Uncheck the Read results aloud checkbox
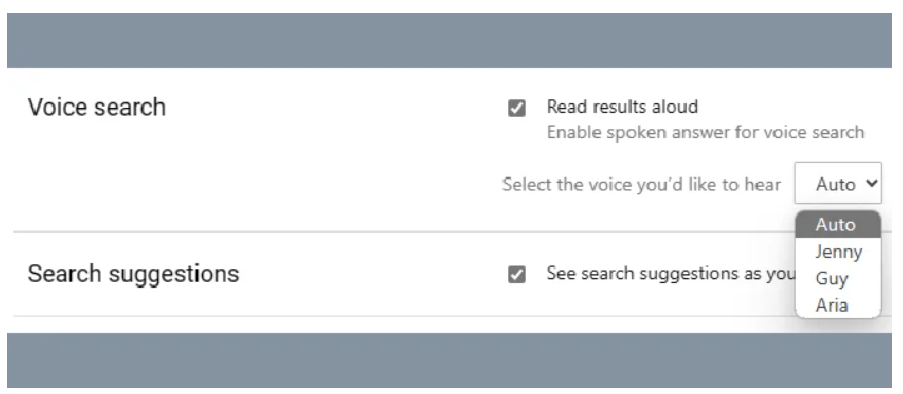Image resolution: width=903 pixels, height=394 pixels. pos(517,108)
